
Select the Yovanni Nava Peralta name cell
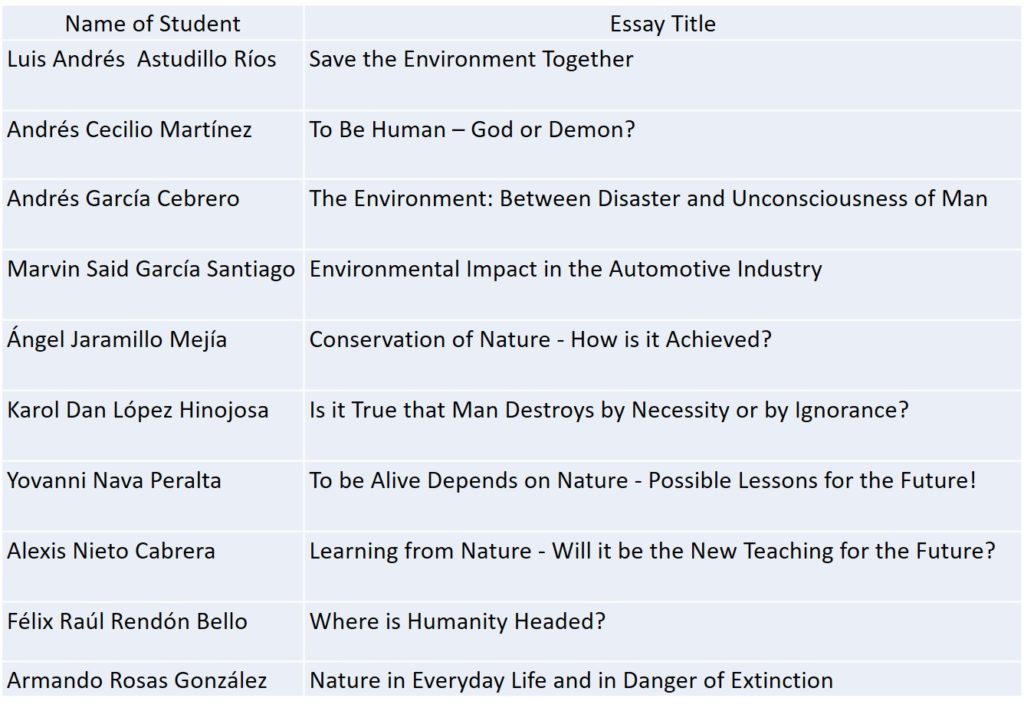coord(114,480)
